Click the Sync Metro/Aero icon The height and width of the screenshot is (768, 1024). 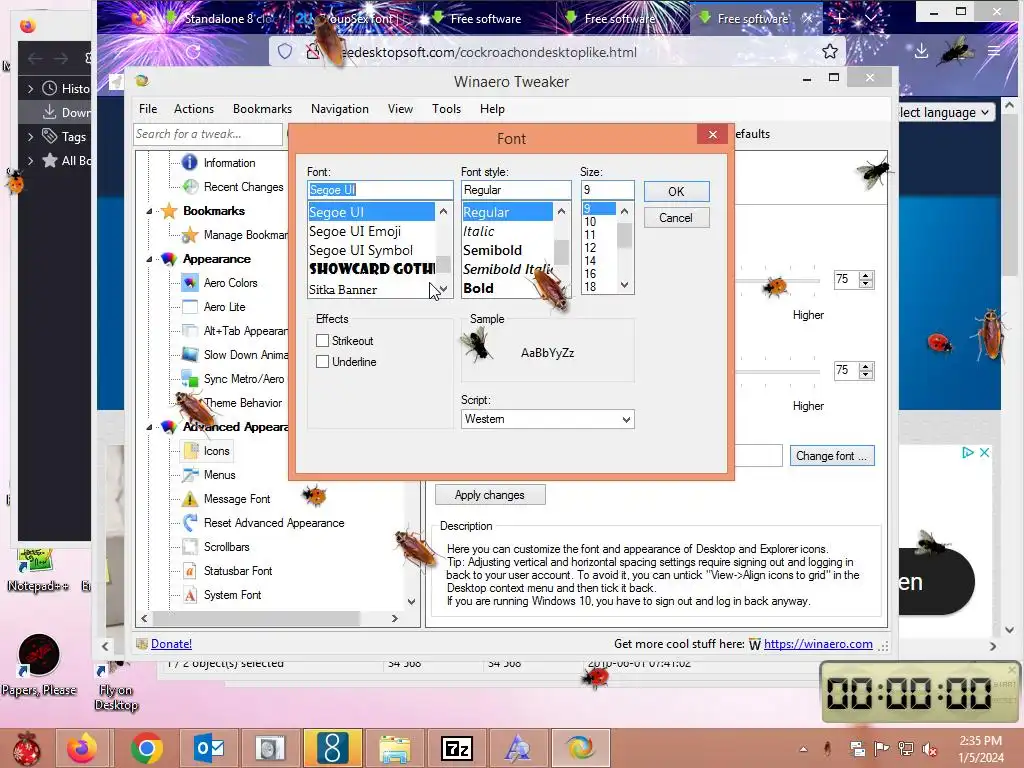(189, 379)
